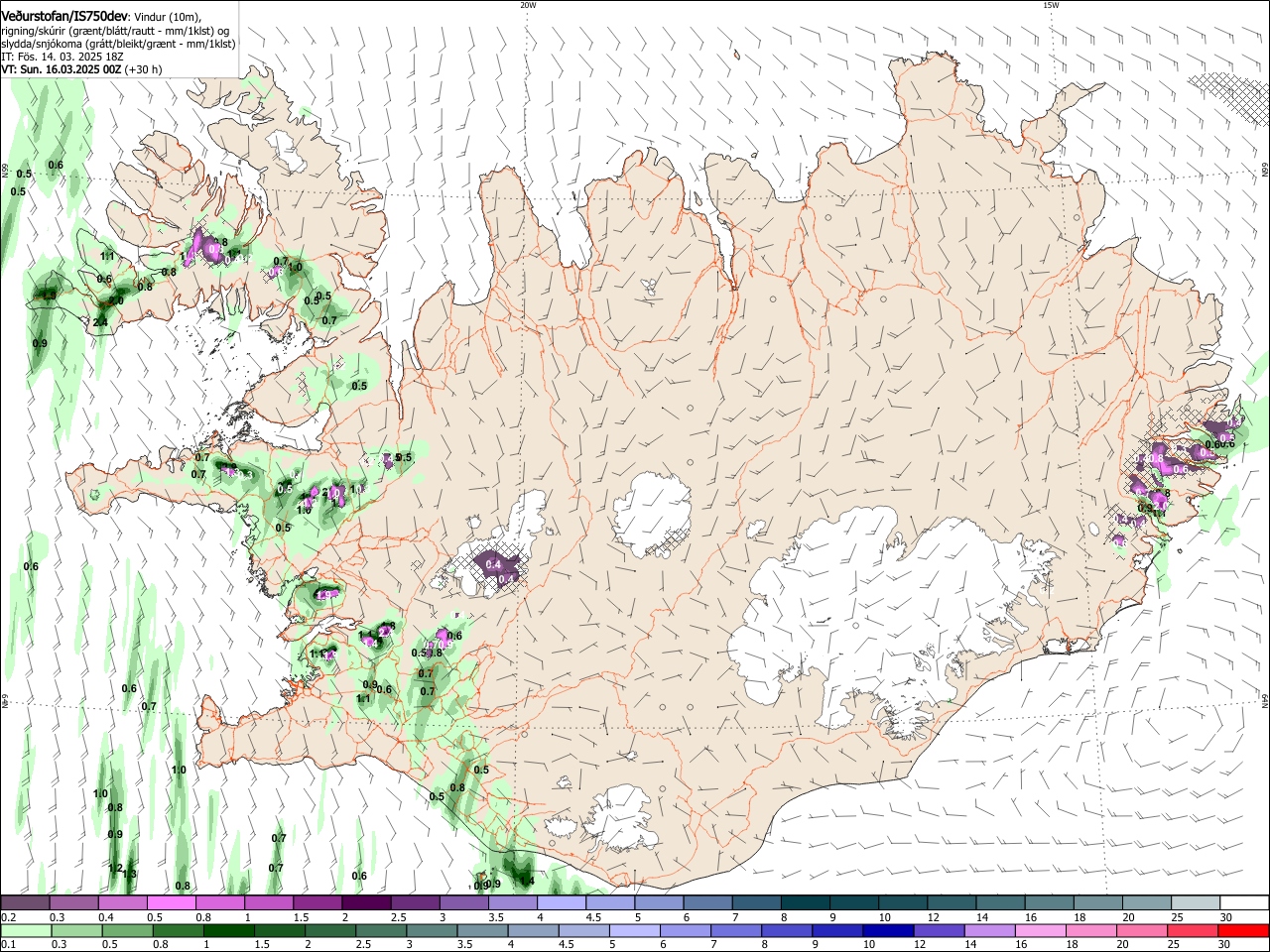Select the pale grey snow swatch labeled 25
The width and height of the screenshot is (1270, 952).
(1197, 902)
